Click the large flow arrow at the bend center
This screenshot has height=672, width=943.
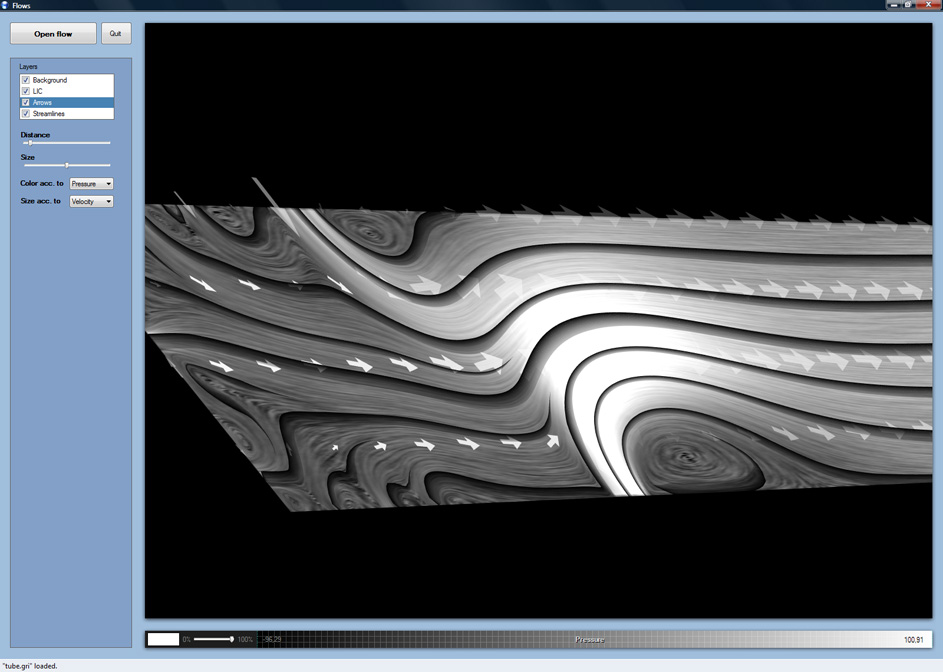490,361
